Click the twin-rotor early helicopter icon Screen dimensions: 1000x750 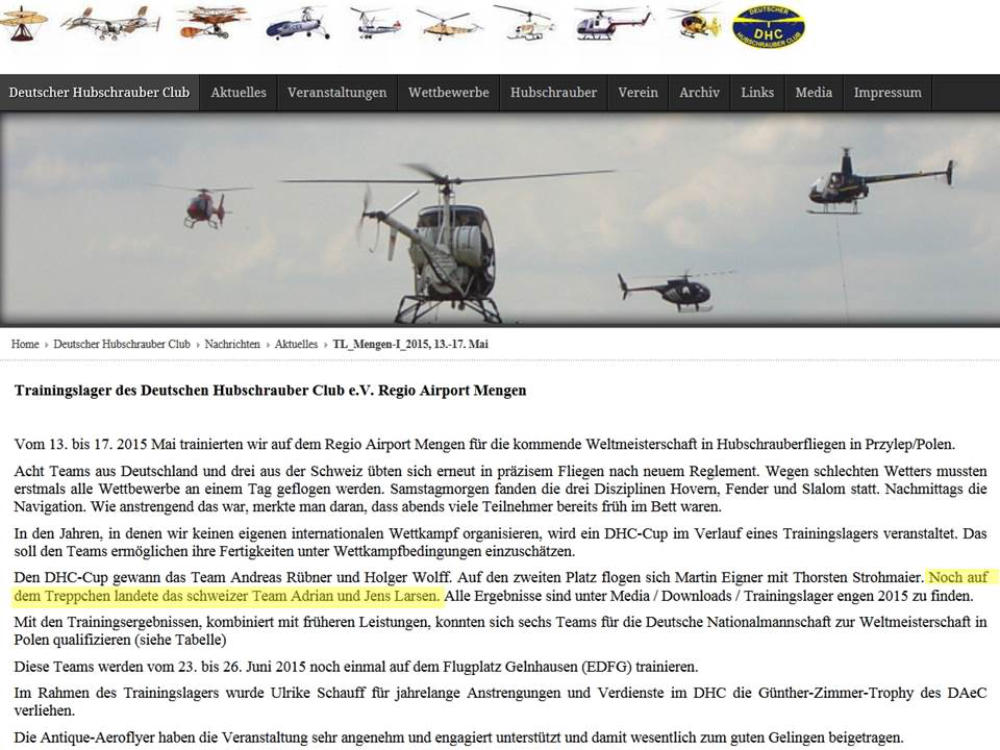click(110, 22)
